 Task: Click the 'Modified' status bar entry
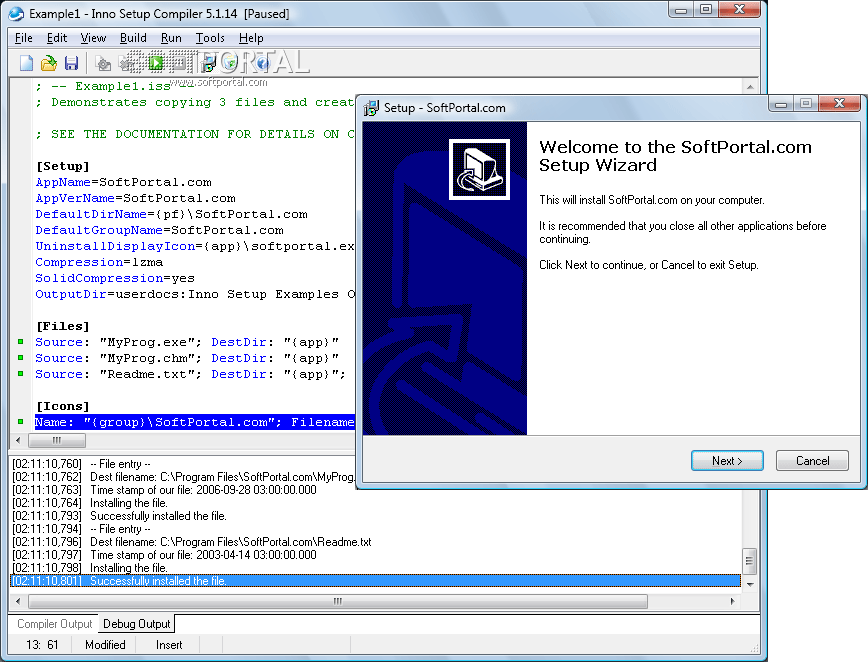[105, 645]
